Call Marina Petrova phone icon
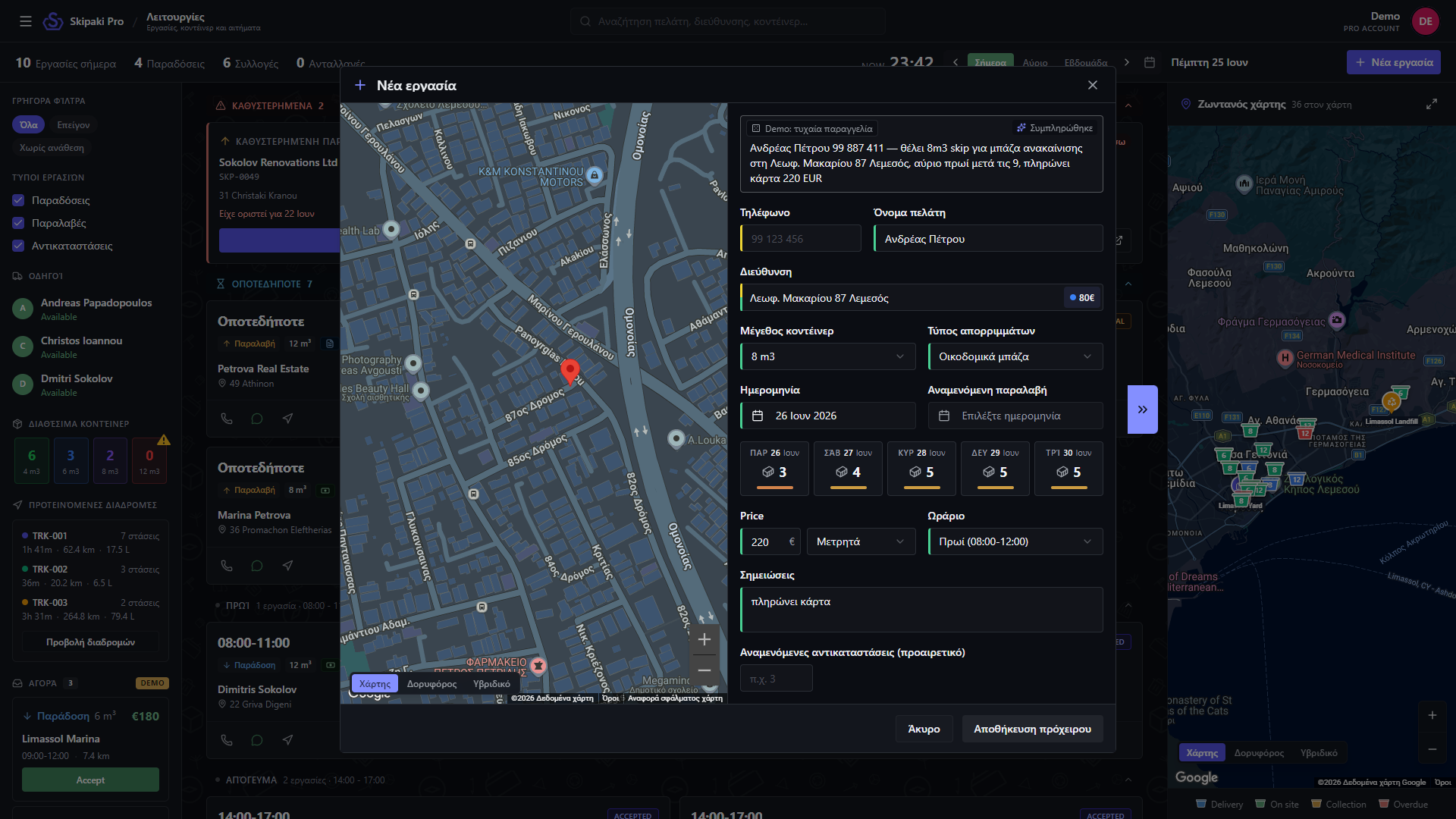This screenshot has height=819, width=1456. point(227,566)
